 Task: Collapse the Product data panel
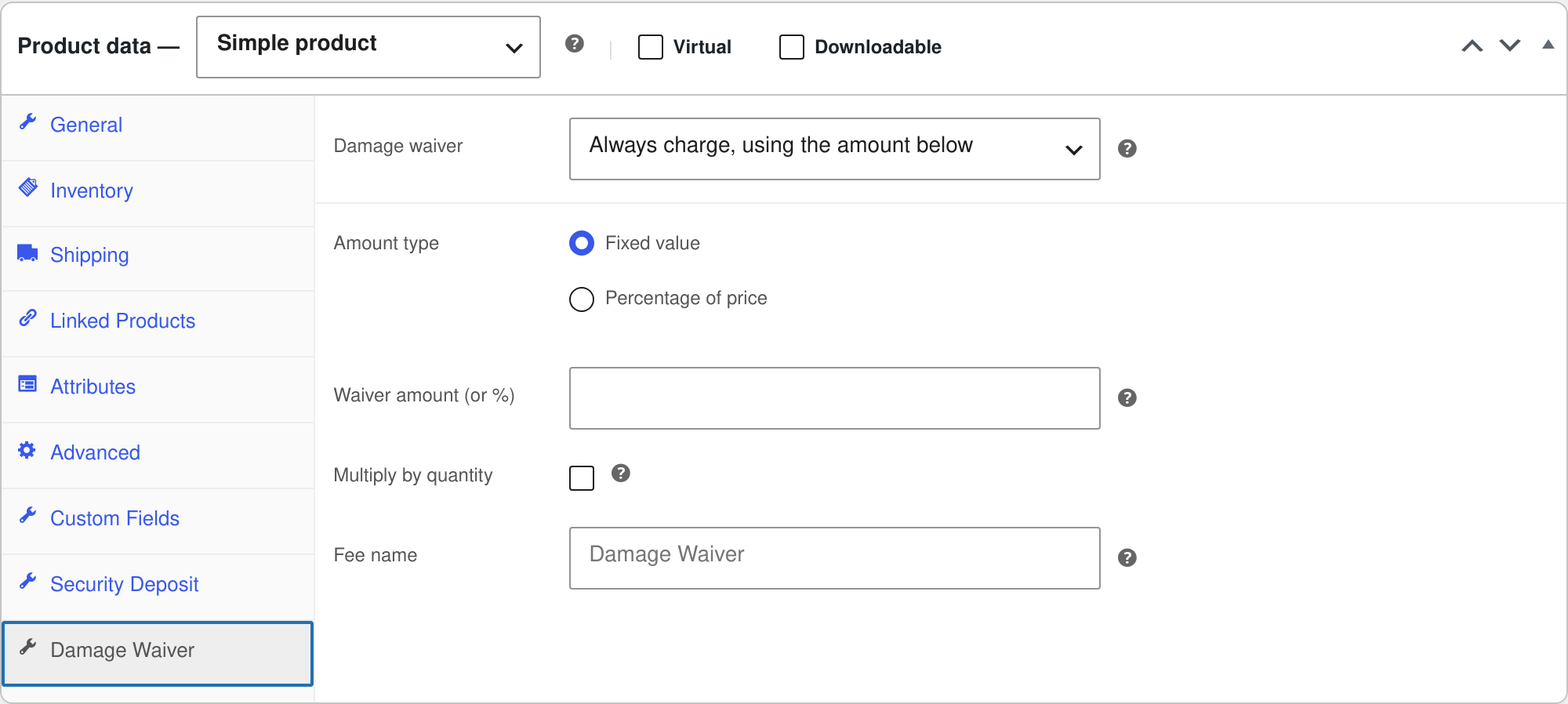tap(1548, 45)
